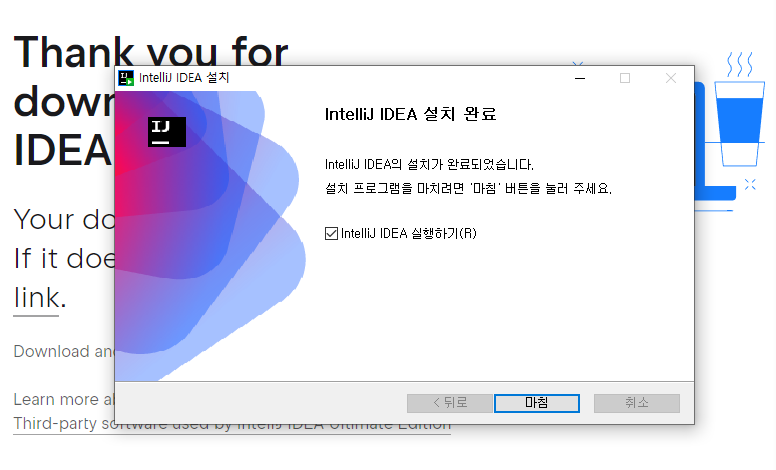Click the text "IntelliJ IDEA의 설치가 완료되었습니다."

pos(429,164)
